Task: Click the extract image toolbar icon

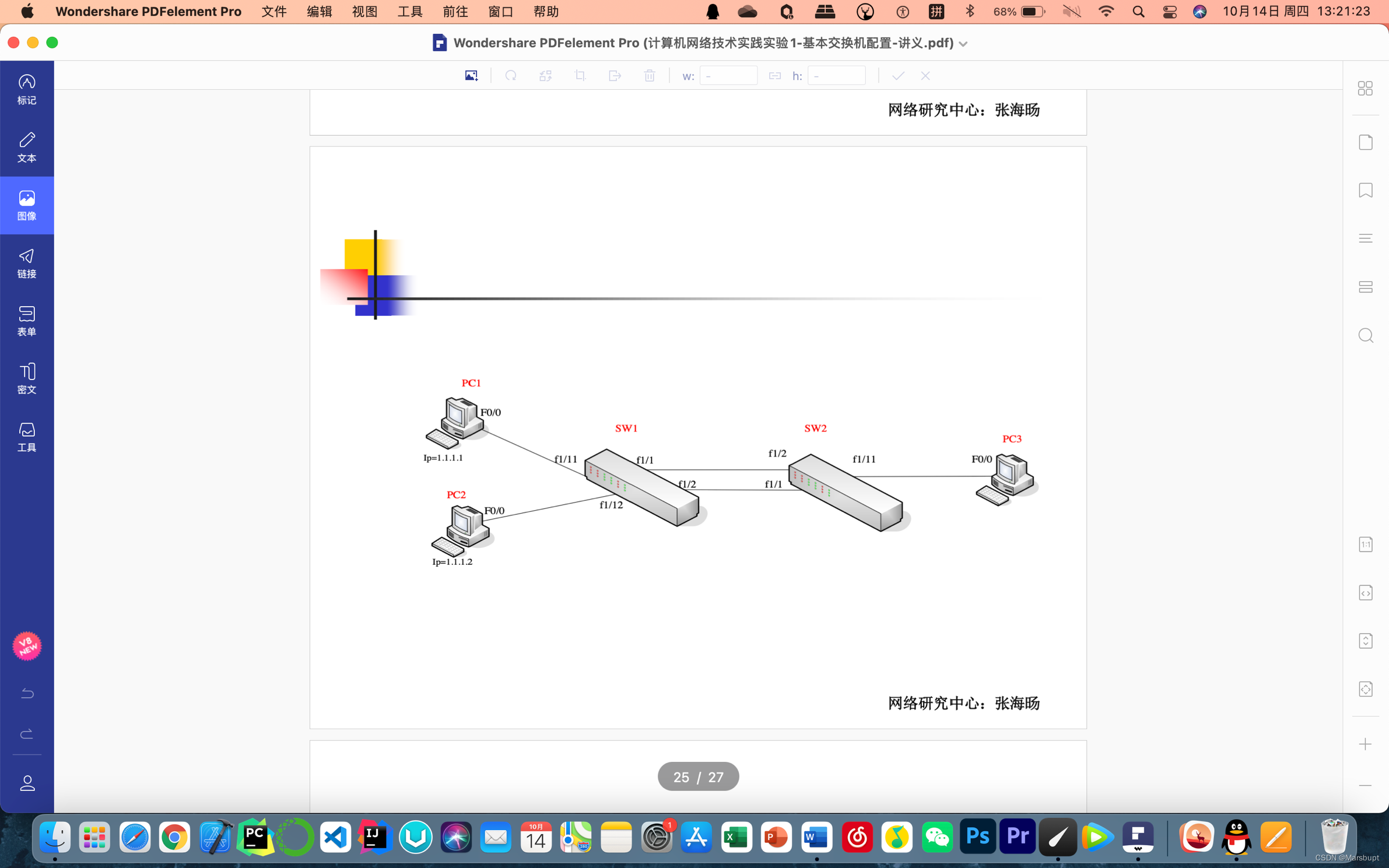Action: [x=615, y=76]
